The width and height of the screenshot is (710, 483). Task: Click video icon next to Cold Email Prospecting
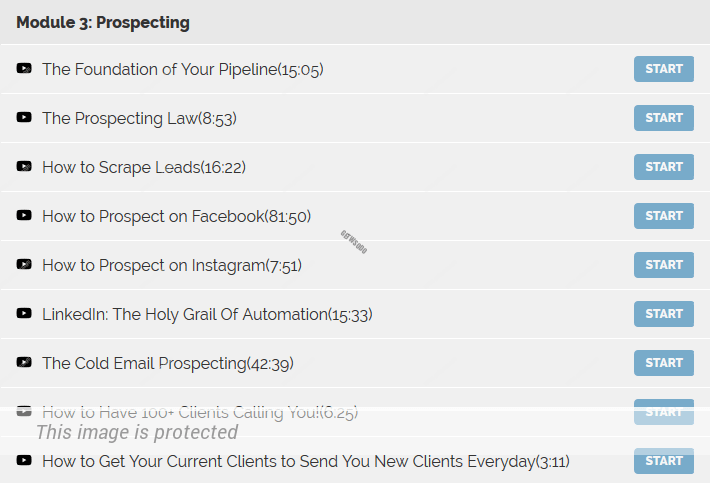[x=24, y=363]
